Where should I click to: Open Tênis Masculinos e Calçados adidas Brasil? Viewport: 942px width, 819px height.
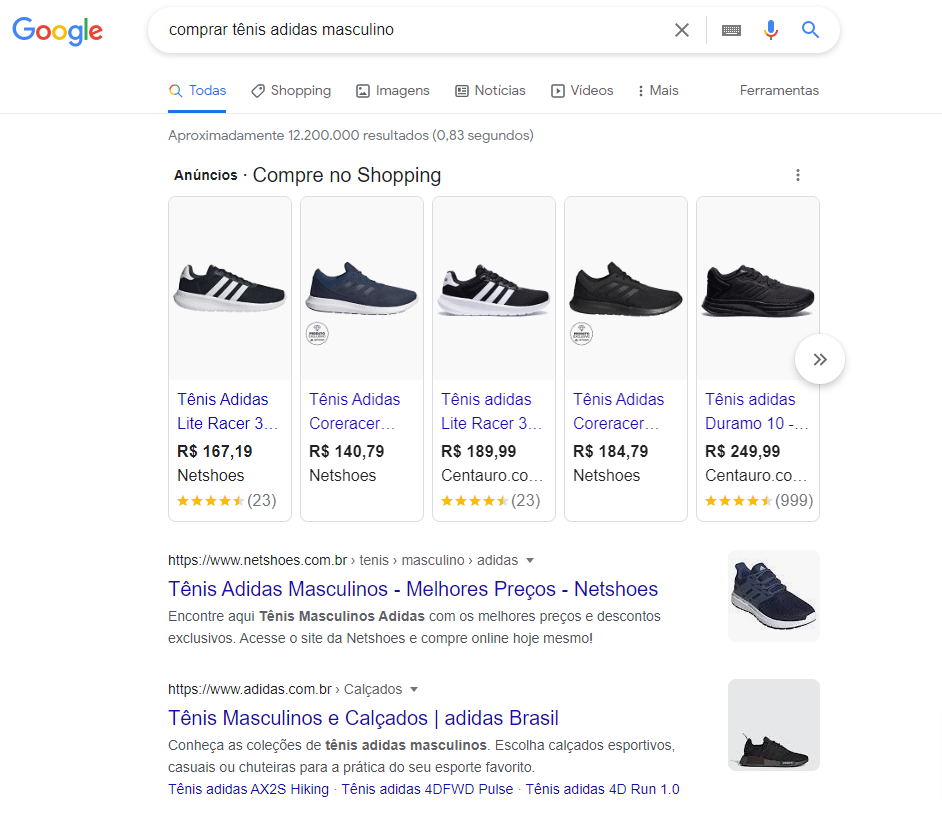pyautogui.click(x=363, y=718)
